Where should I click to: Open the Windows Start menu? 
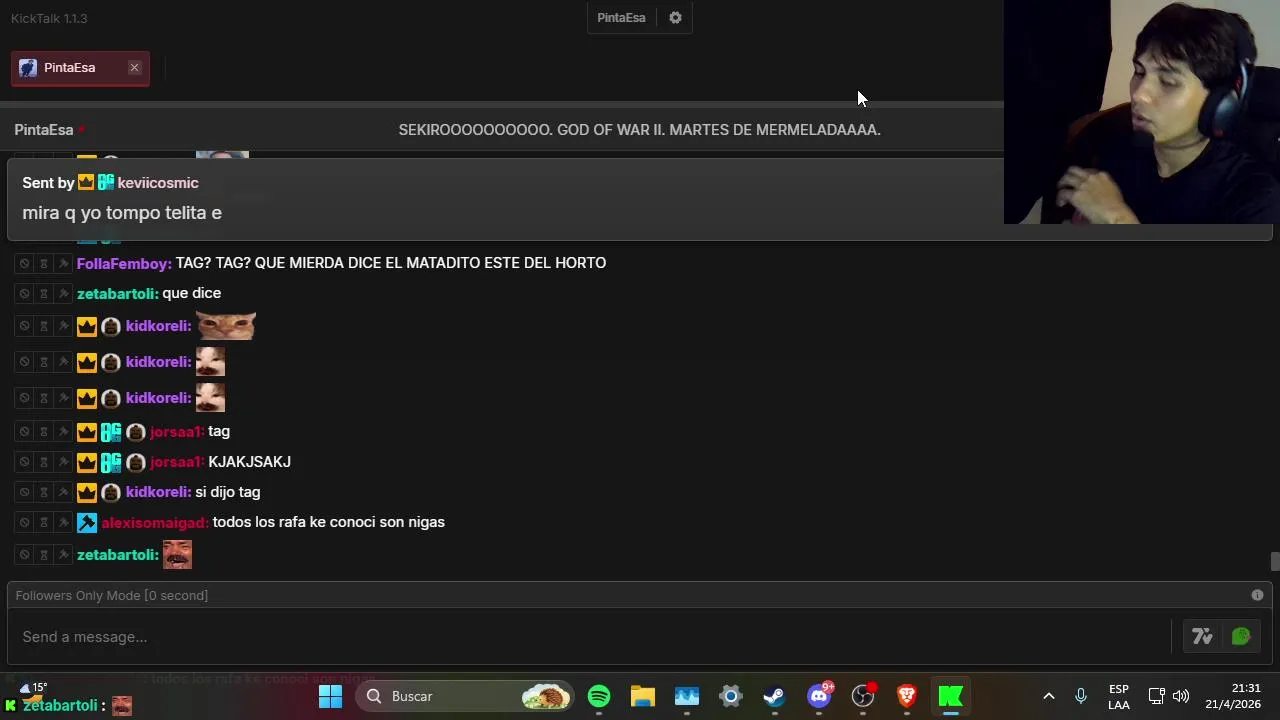[x=330, y=696]
